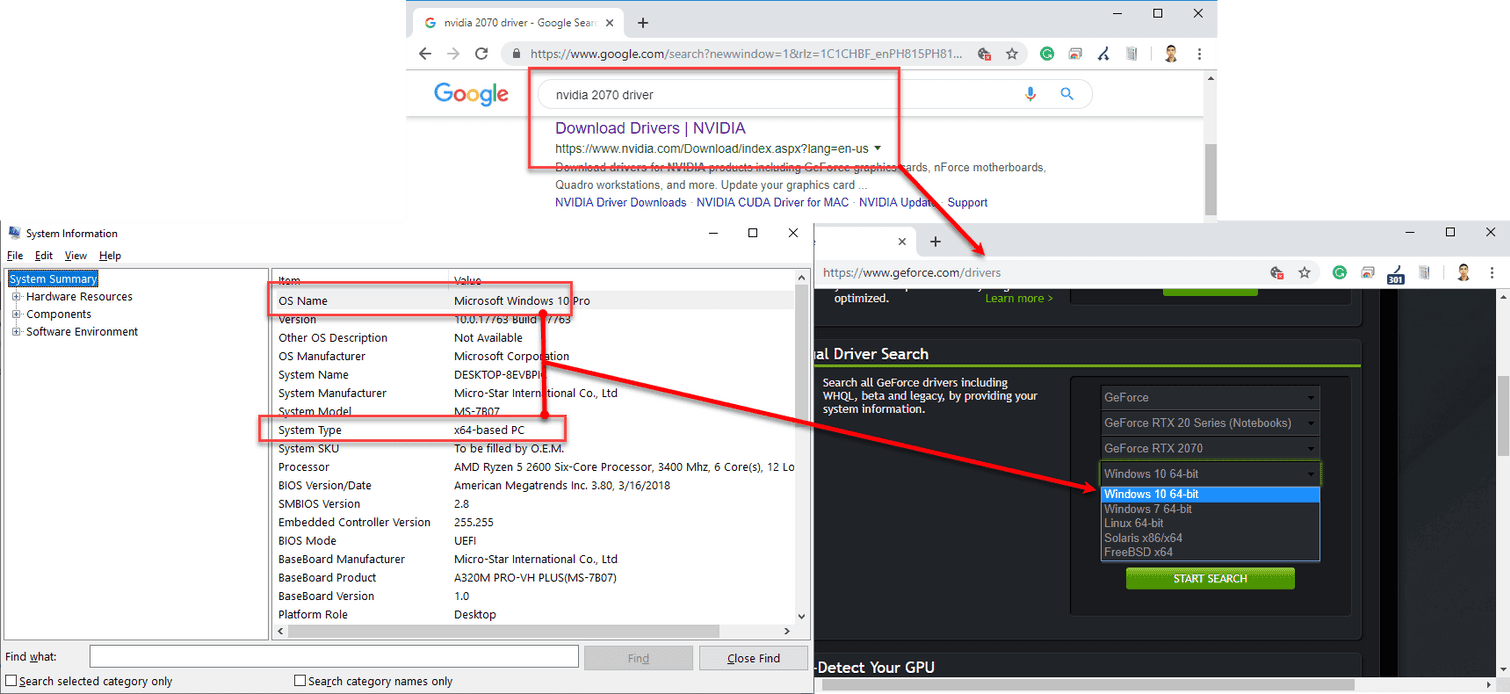Select 'Linux 64-bit' option

(1210, 523)
